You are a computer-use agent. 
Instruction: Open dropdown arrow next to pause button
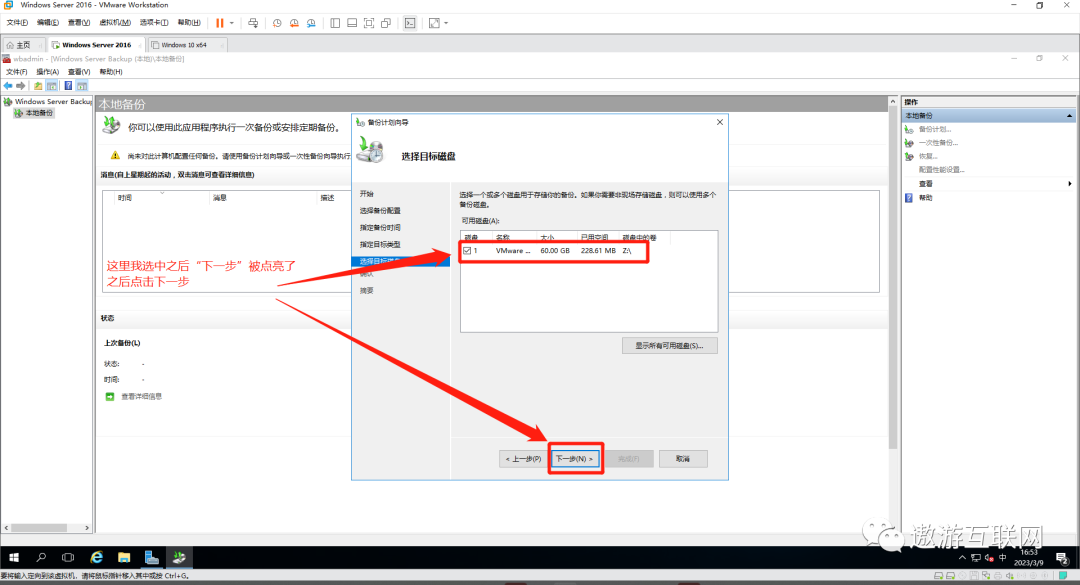click(x=231, y=23)
